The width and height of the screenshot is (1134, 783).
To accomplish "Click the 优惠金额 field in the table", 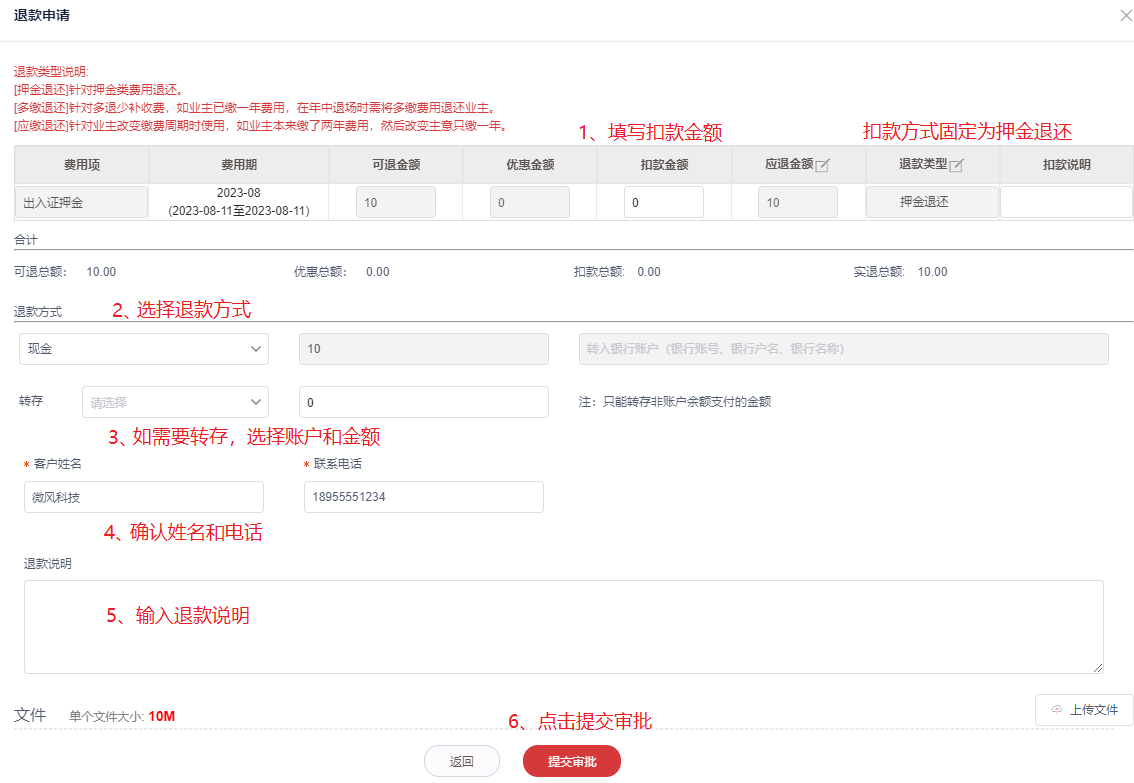I will click(529, 202).
